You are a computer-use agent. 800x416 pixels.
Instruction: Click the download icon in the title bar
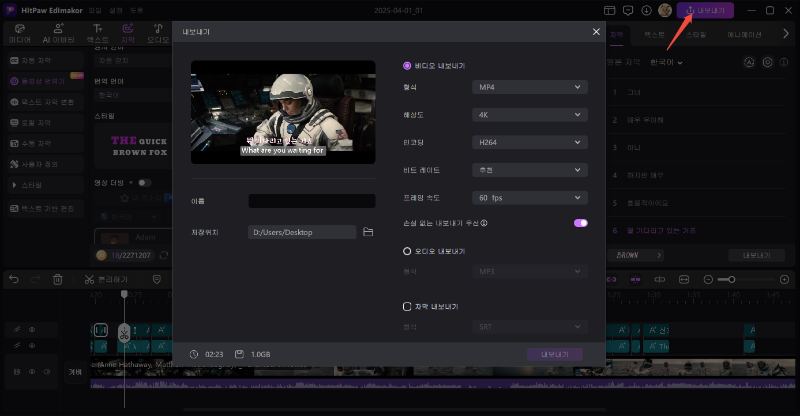[x=646, y=10]
